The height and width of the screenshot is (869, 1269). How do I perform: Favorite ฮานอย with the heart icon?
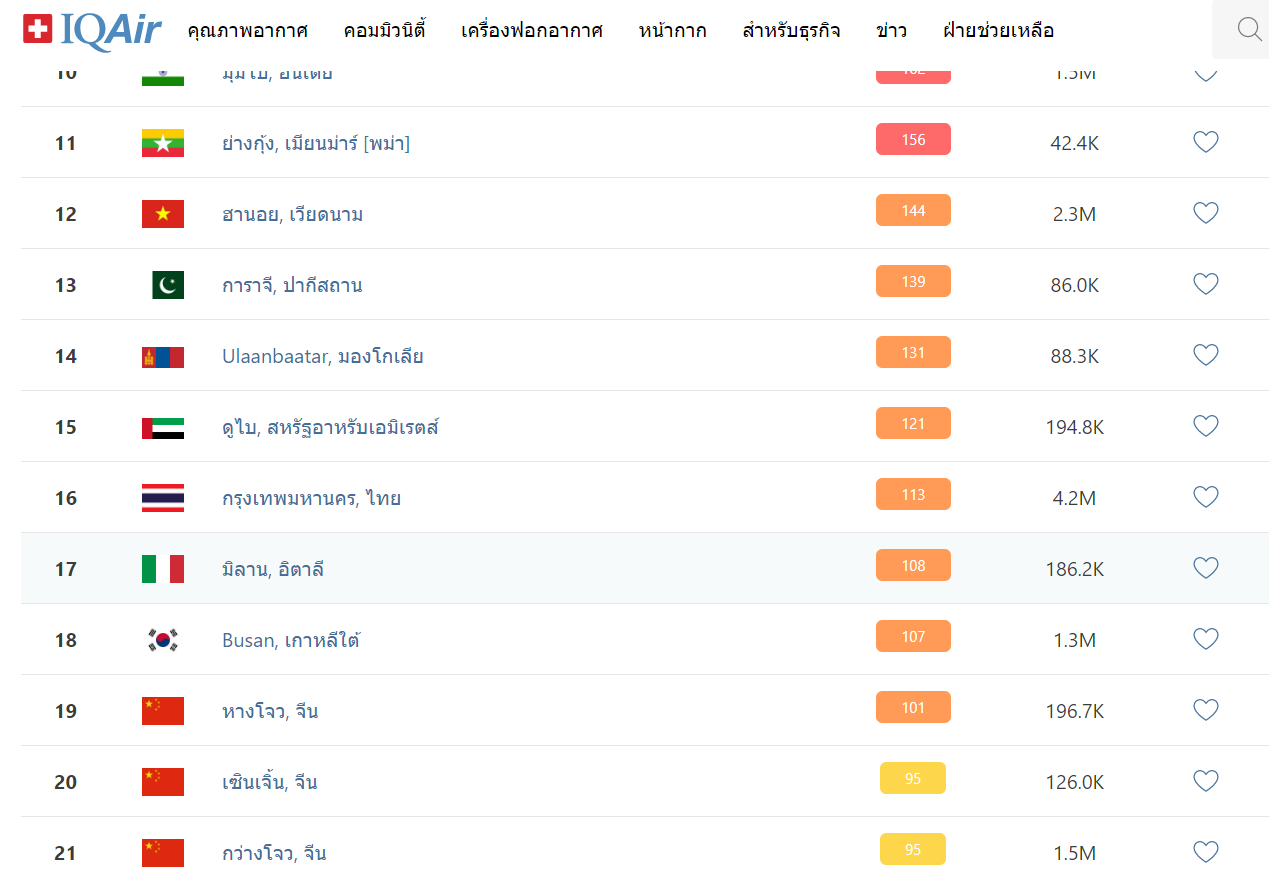tap(1206, 213)
